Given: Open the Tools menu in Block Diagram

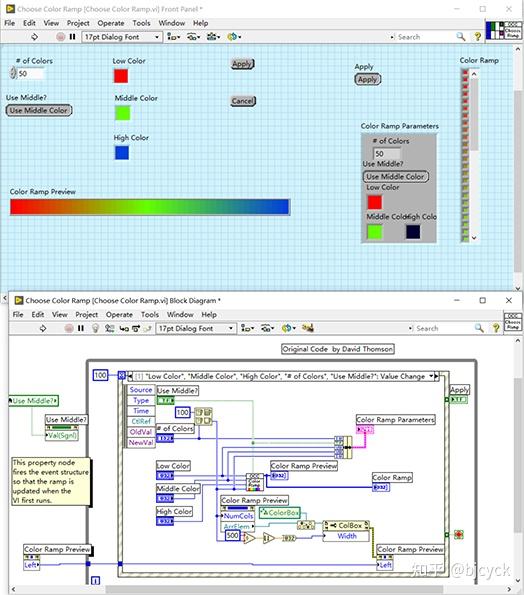Looking at the screenshot, I should (x=150, y=315).
